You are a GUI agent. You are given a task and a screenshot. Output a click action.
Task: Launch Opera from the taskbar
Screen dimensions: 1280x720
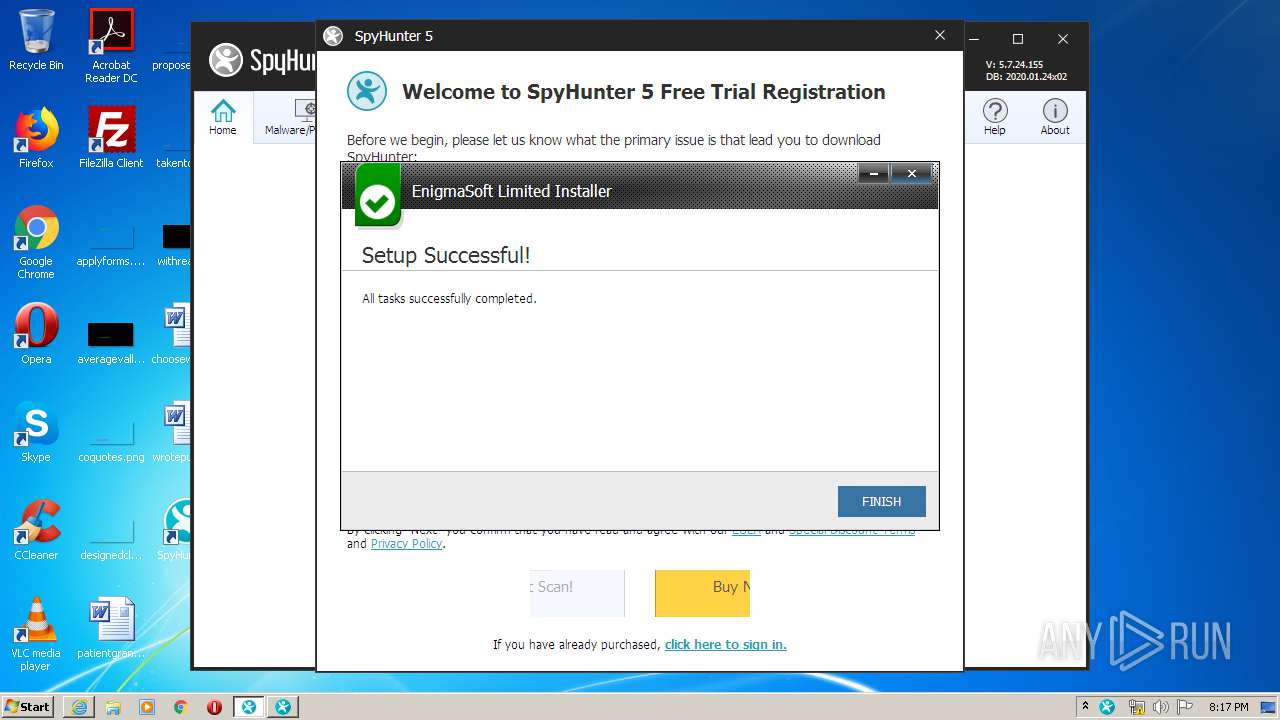tap(214, 707)
